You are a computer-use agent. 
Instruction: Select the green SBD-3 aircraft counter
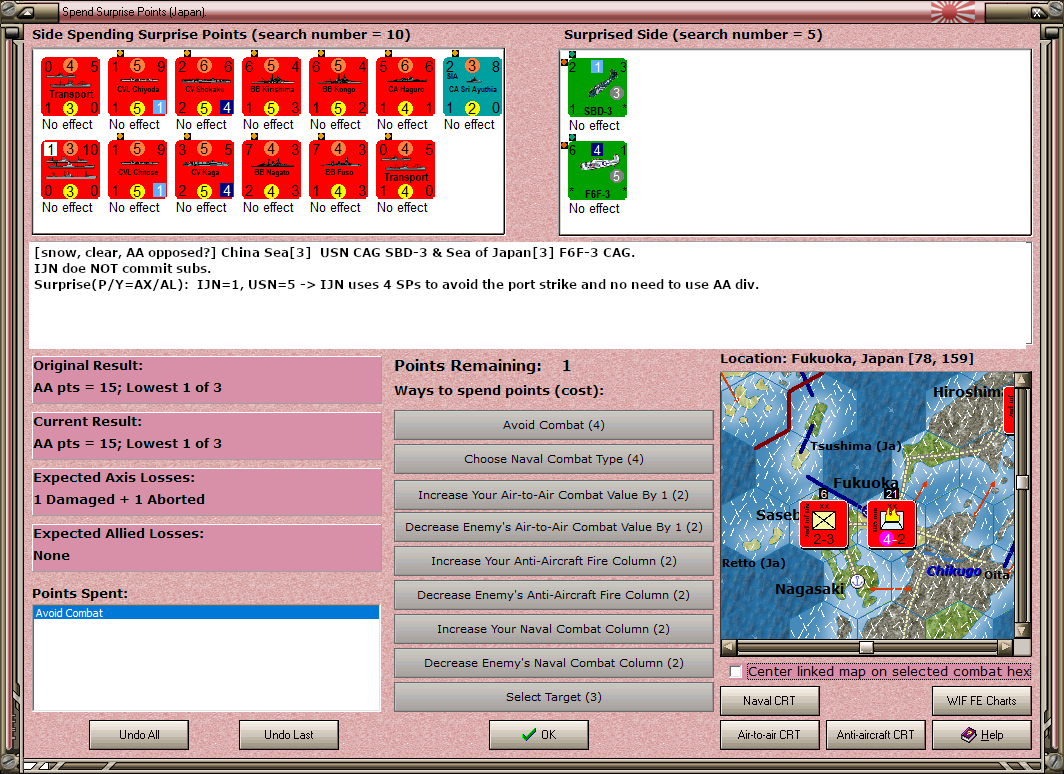(597, 88)
